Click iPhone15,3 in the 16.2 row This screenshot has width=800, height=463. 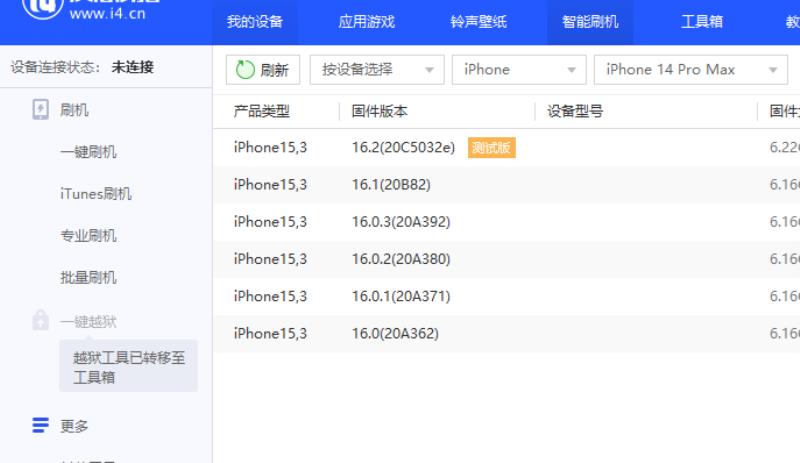(x=270, y=148)
